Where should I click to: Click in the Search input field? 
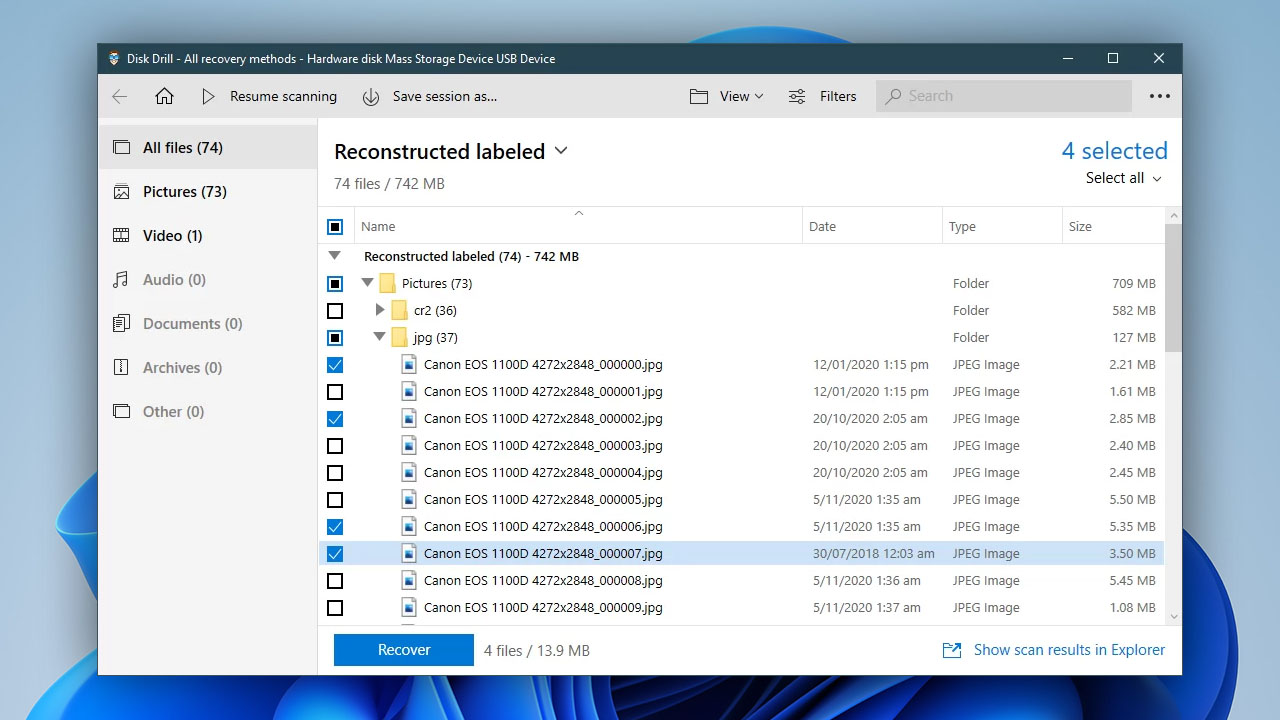(1004, 97)
